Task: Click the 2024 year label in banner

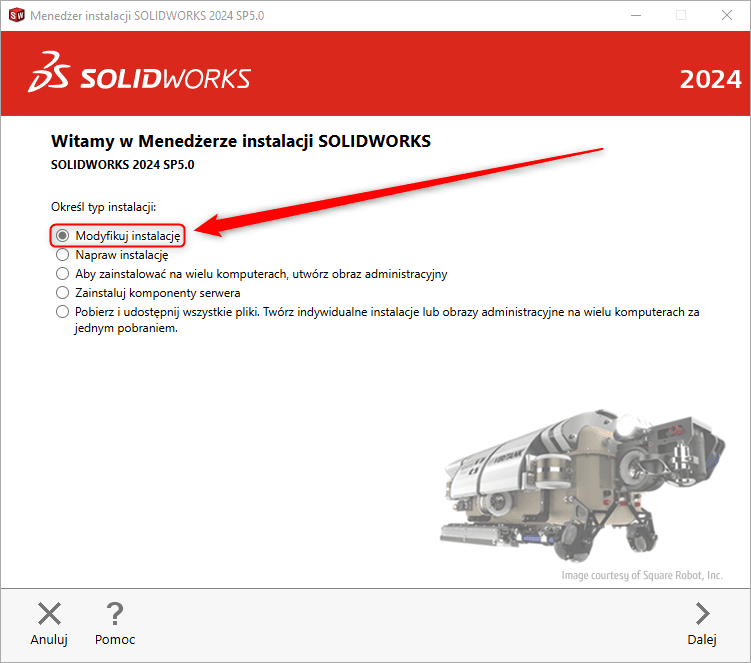Action: pos(710,79)
